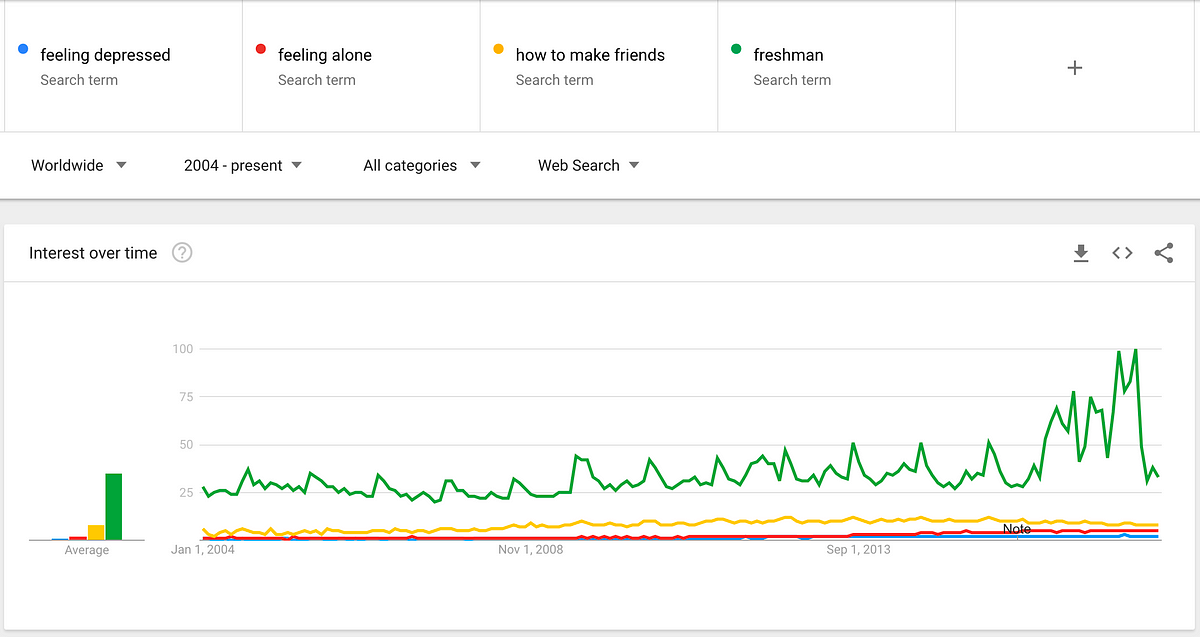Viewport: 1200px width, 637px height.
Task: Edit the feeling alone search term
Action: (x=324, y=55)
